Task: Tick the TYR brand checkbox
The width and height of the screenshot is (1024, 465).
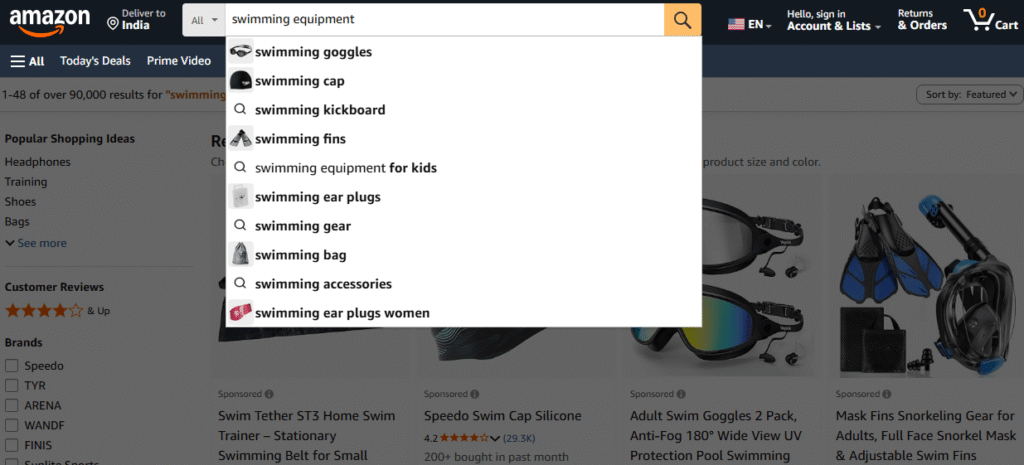Action: click(12, 386)
